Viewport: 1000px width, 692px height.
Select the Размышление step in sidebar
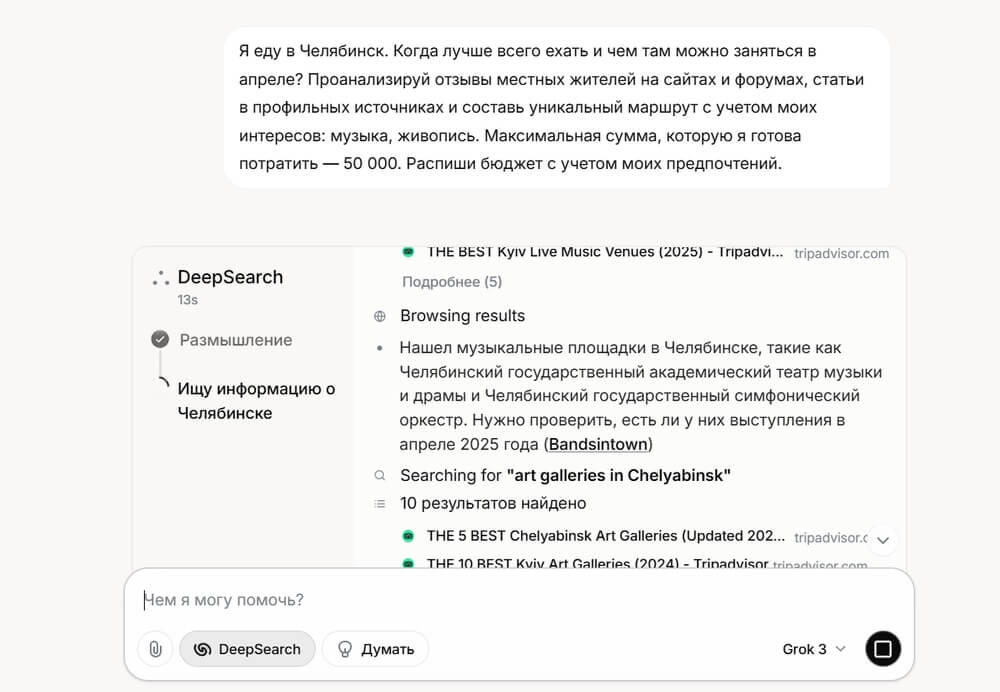[236, 340]
